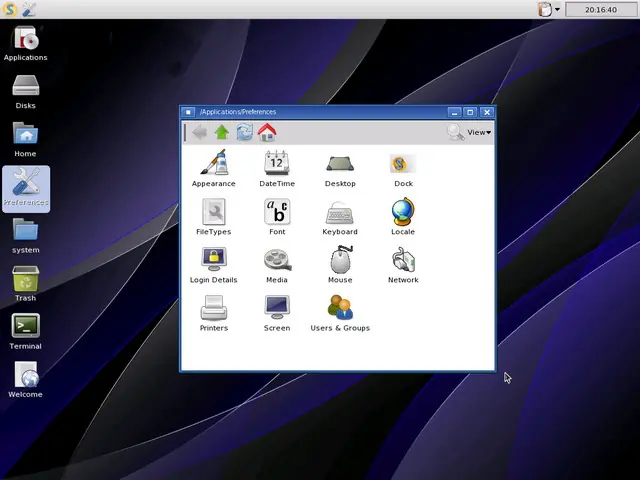Open the Font preferences icon
Screen dimensions: 640x480
pos(277,211)
